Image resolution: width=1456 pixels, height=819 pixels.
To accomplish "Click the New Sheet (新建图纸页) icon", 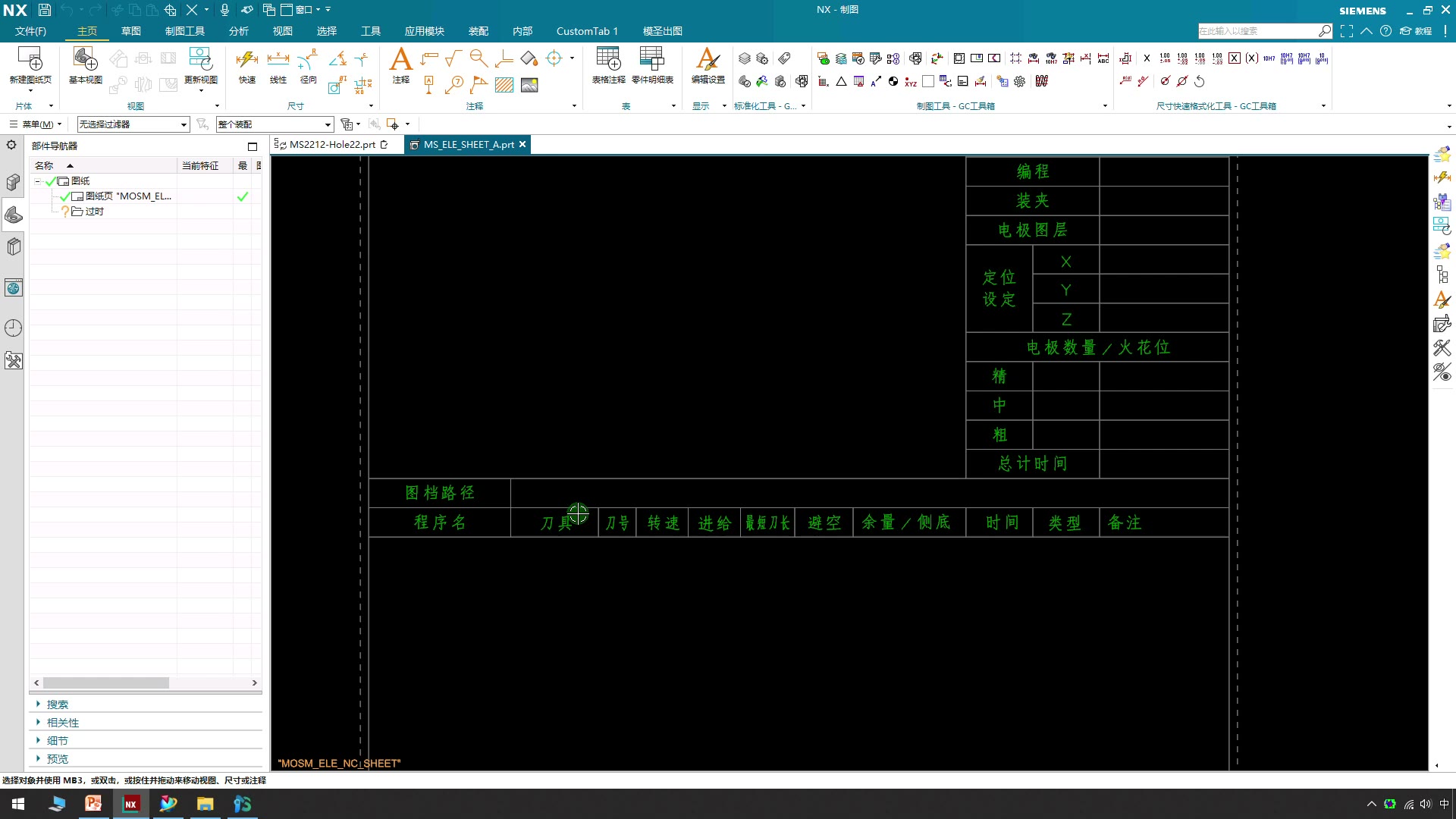I will coord(30,59).
